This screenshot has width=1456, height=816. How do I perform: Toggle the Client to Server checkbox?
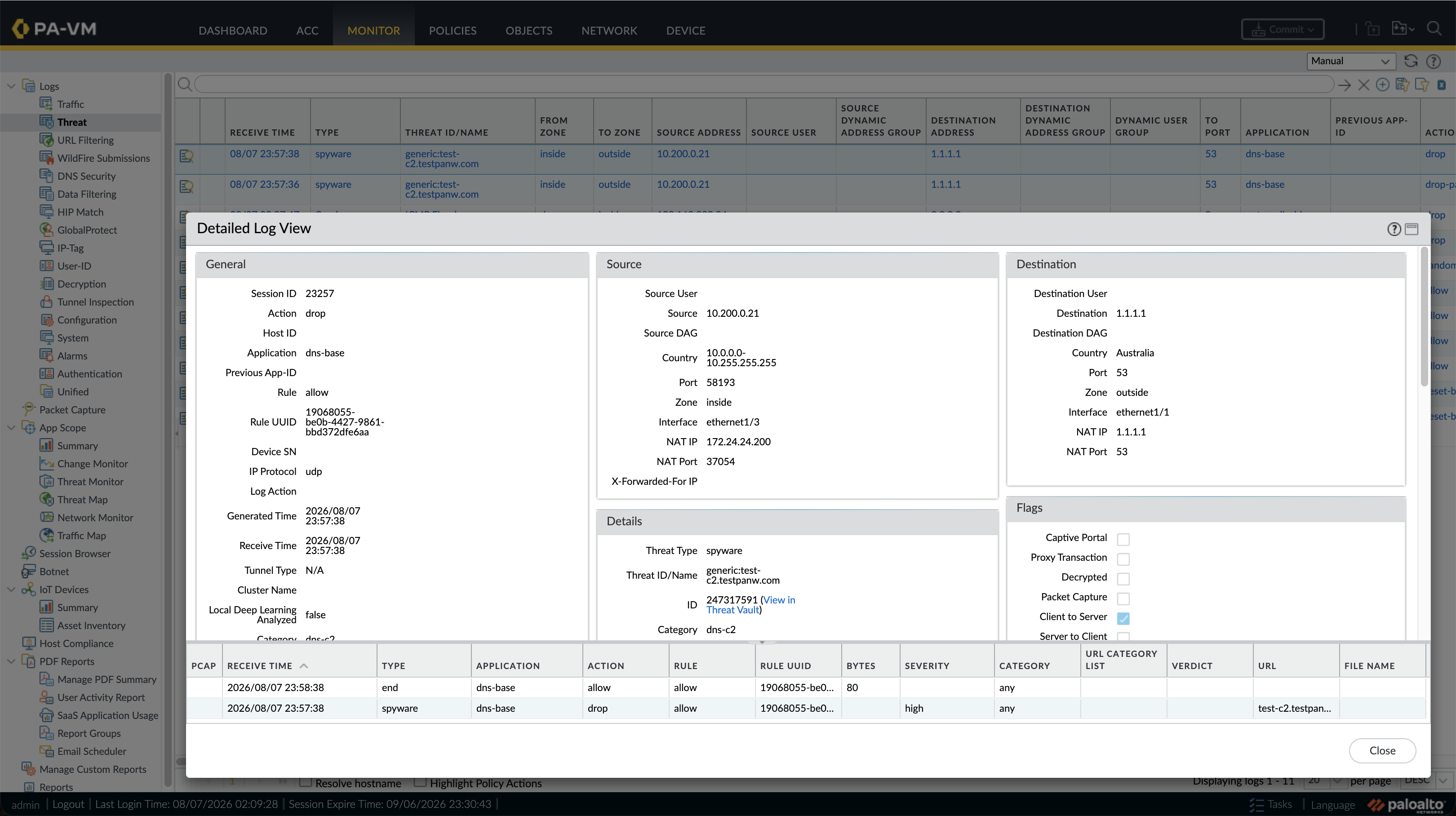1123,618
